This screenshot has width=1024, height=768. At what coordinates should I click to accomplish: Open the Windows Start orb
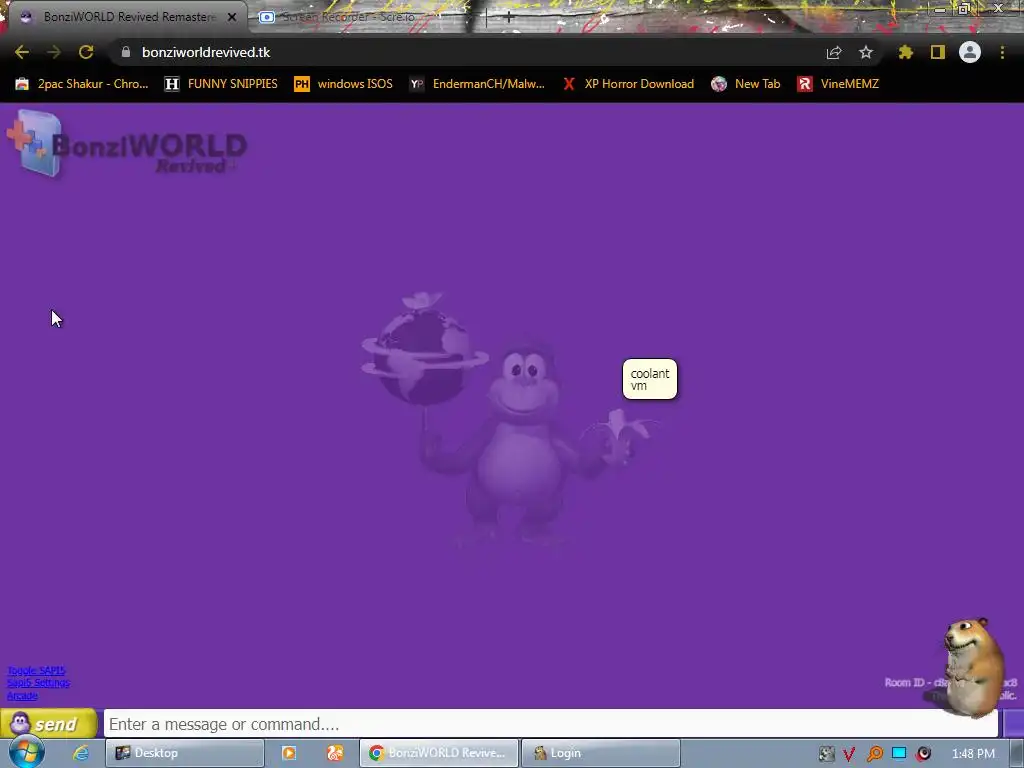pos(27,752)
